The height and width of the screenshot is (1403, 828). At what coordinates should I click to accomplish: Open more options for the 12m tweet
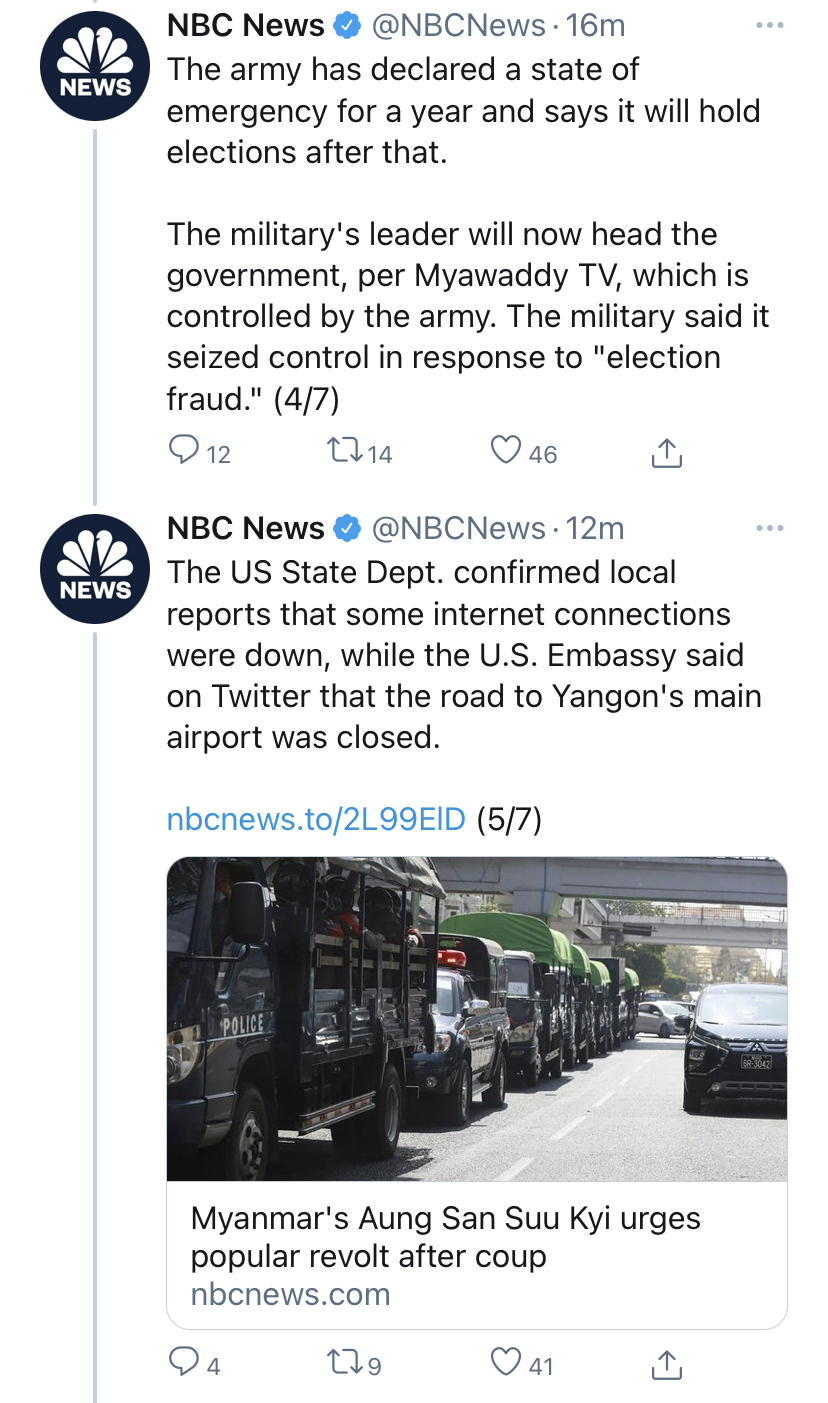click(769, 528)
